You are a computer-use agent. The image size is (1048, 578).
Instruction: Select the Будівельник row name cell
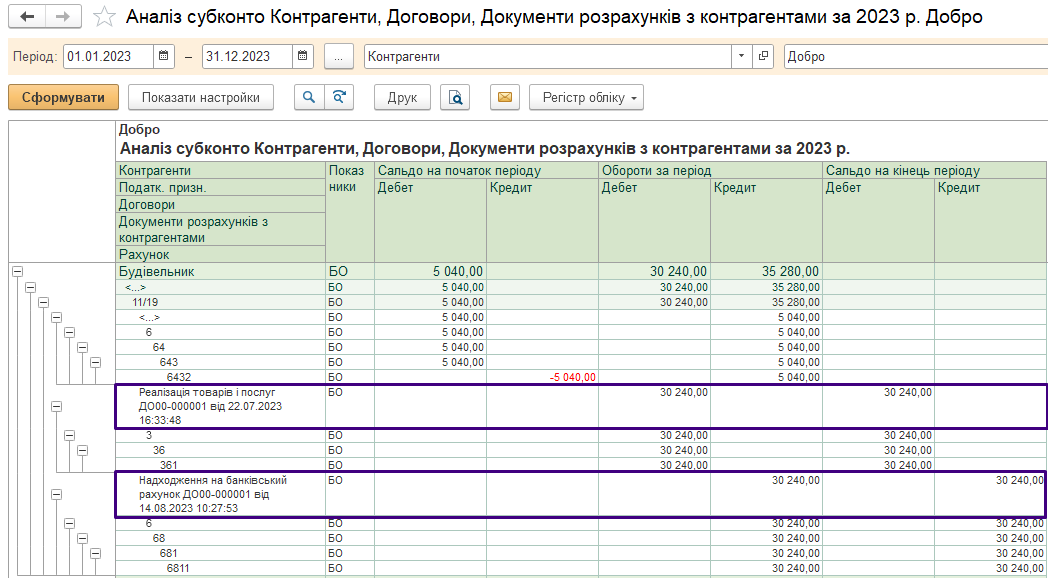point(221,271)
